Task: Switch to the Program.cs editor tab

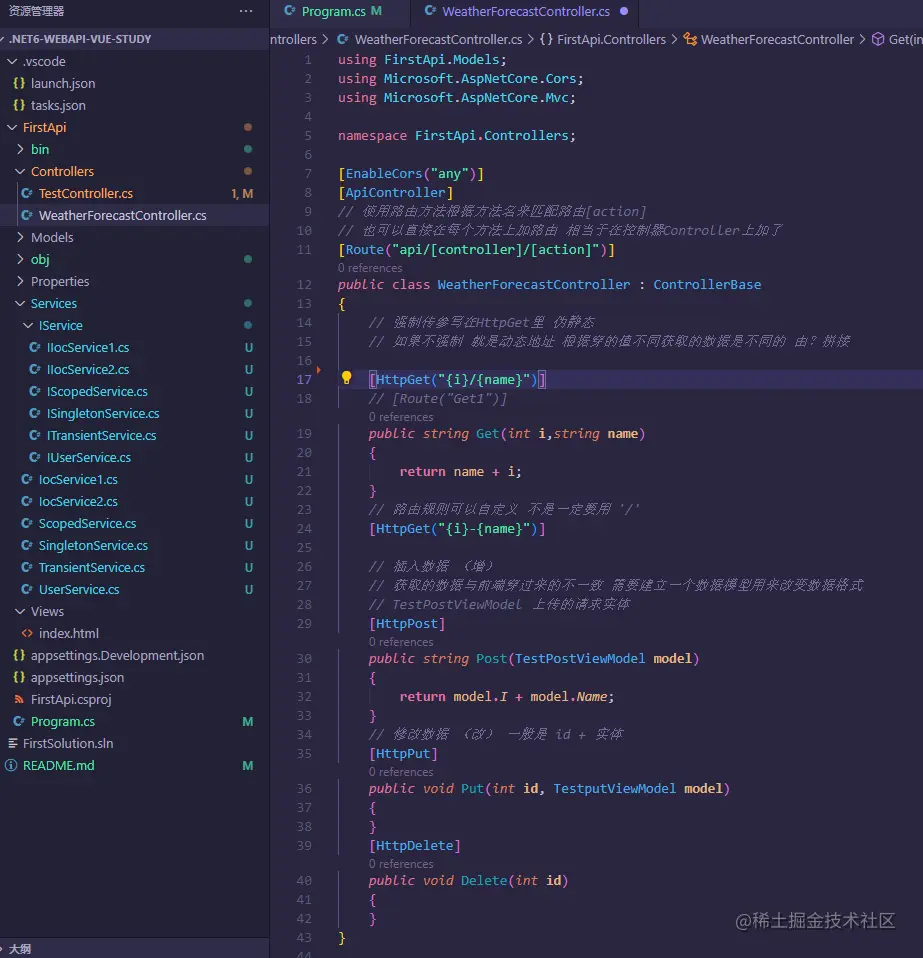Action: point(341,11)
